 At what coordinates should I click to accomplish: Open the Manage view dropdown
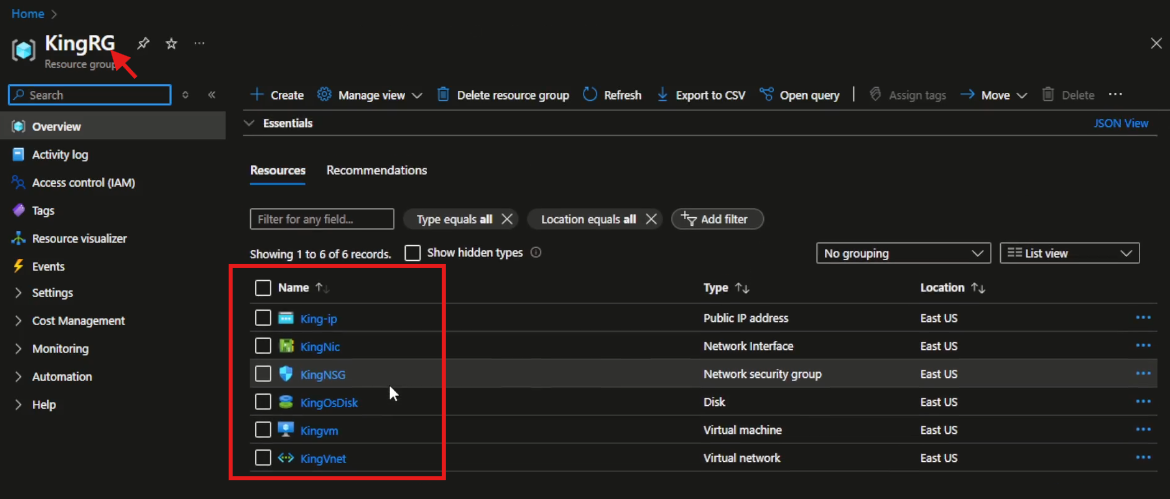click(x=370, y=95)
